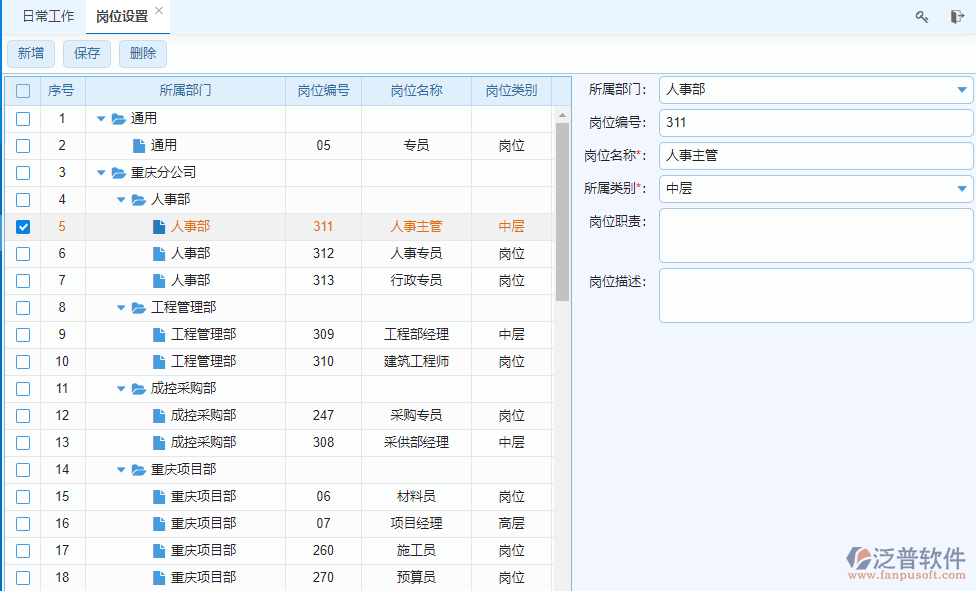Image resolution: width=976 pixels, height=591 pixels.
Task: Click the folder icon beside 工程管理部
Action: click(x=137, y=307)
